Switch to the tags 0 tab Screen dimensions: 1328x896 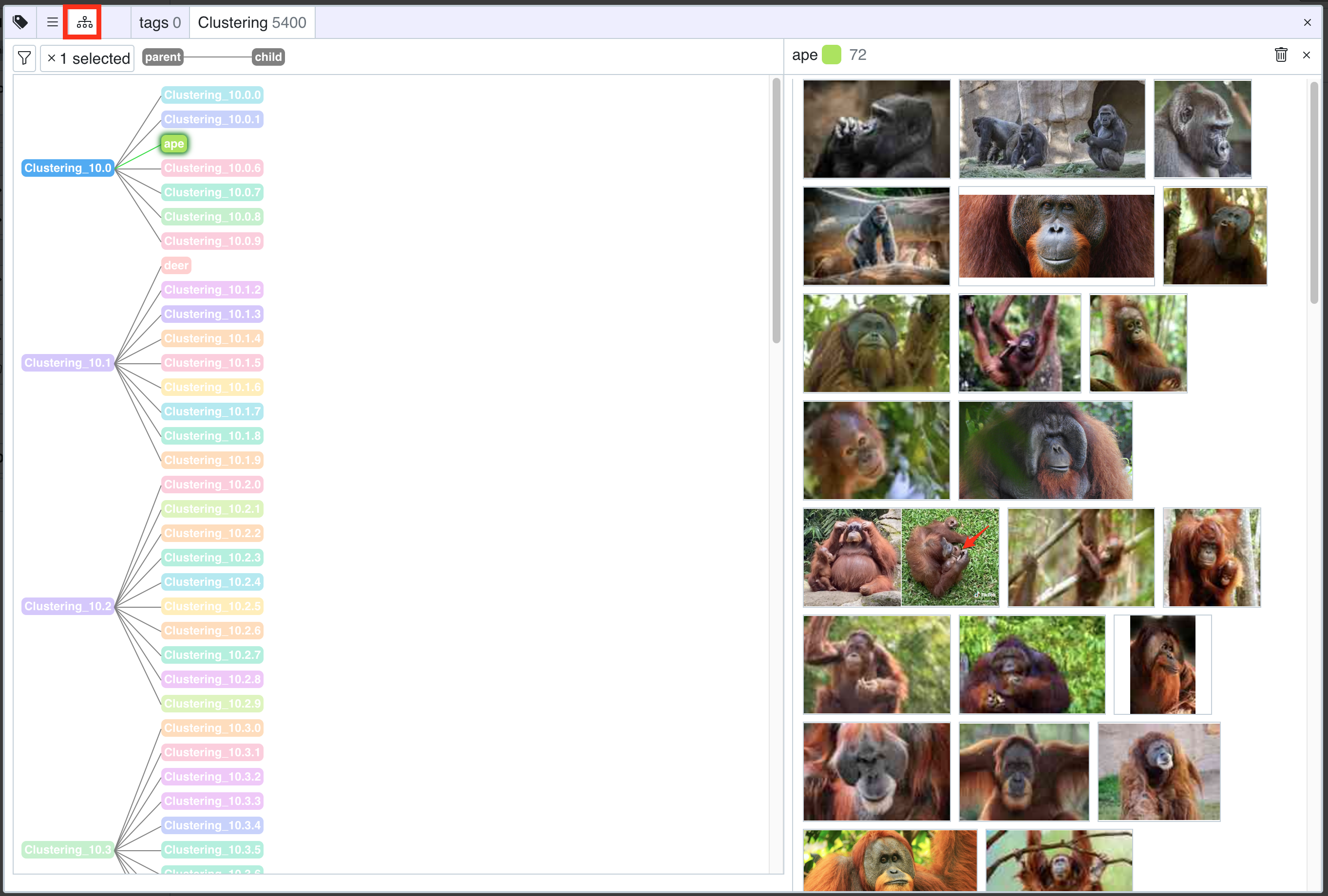tap(159, 23)
